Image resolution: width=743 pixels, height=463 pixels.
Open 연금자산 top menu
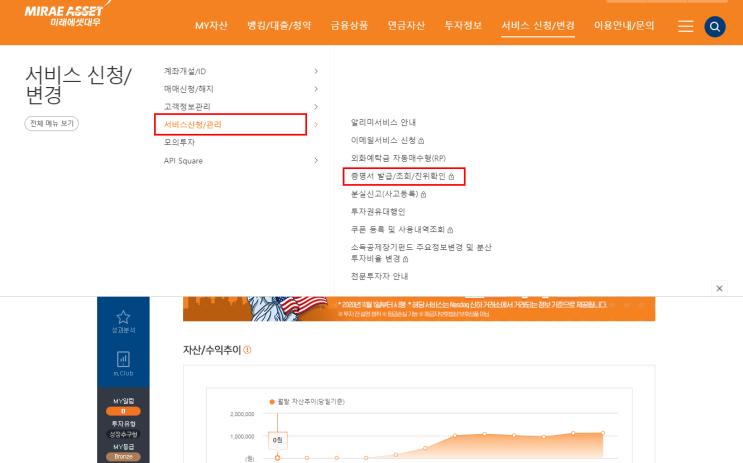406,26
